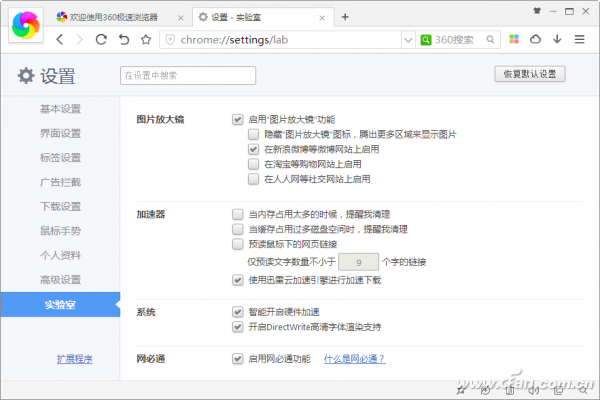Screen dimensions: 600x400
Task: Go back with the back arrow
Action: click(x=60, y=39)
